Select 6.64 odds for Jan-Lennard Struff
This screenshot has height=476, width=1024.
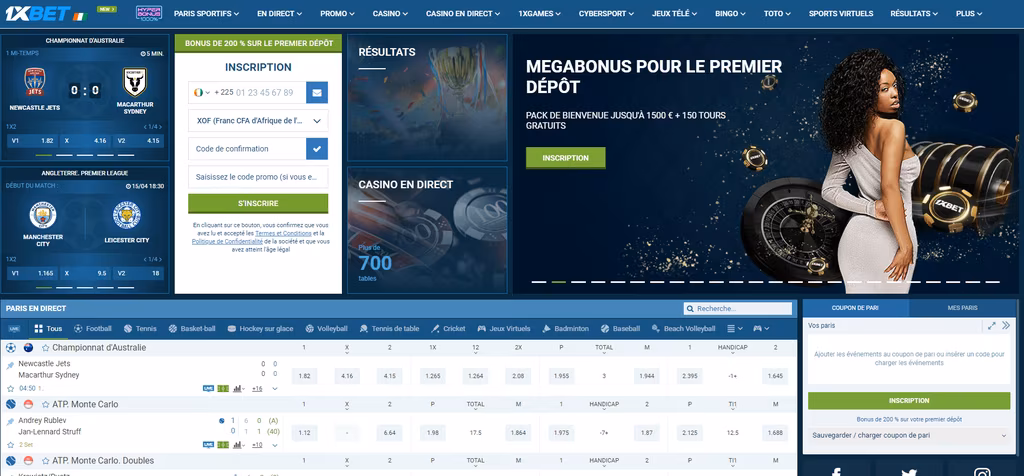pos(390,432)
